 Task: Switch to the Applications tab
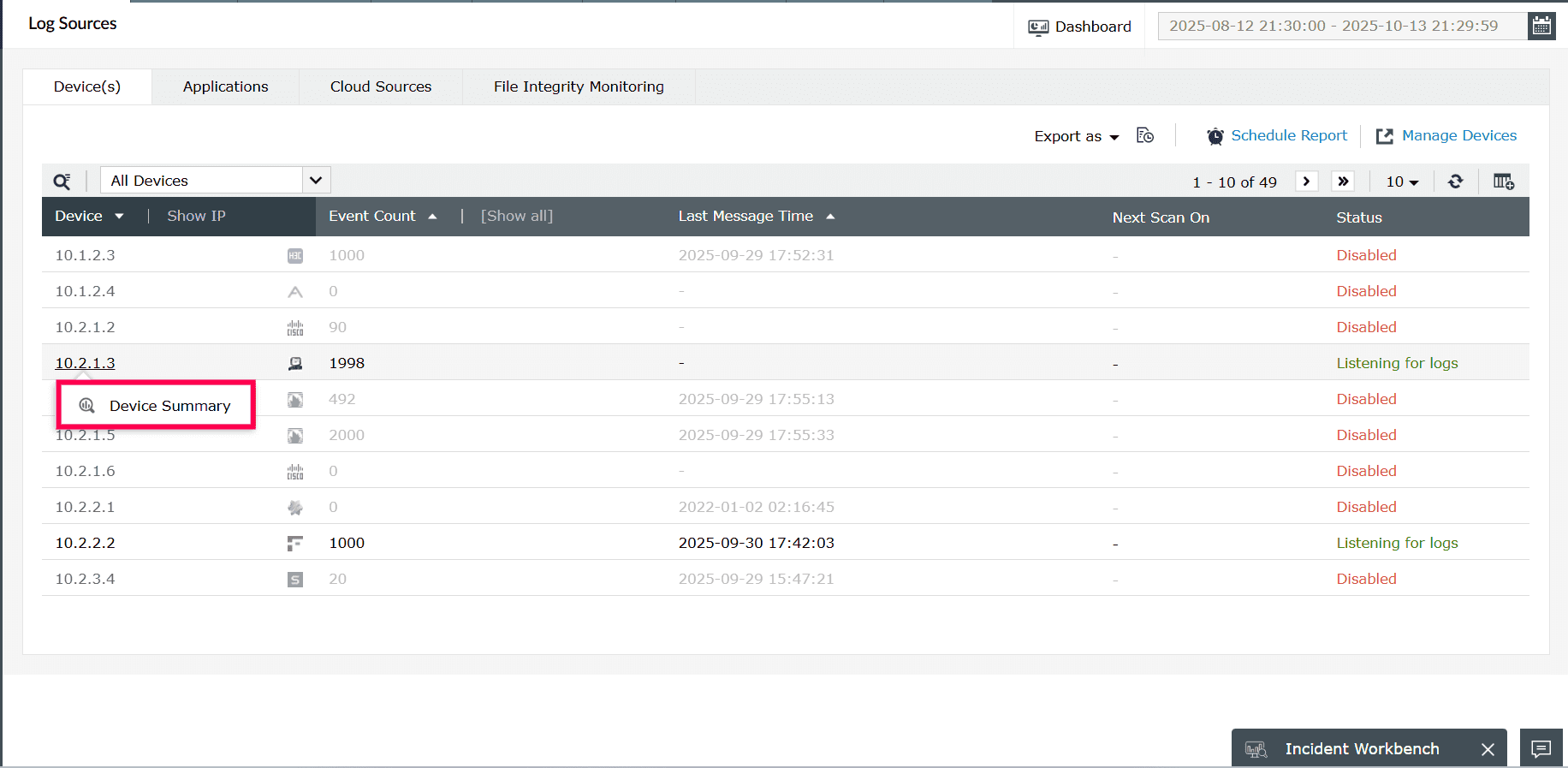[226, 86]
